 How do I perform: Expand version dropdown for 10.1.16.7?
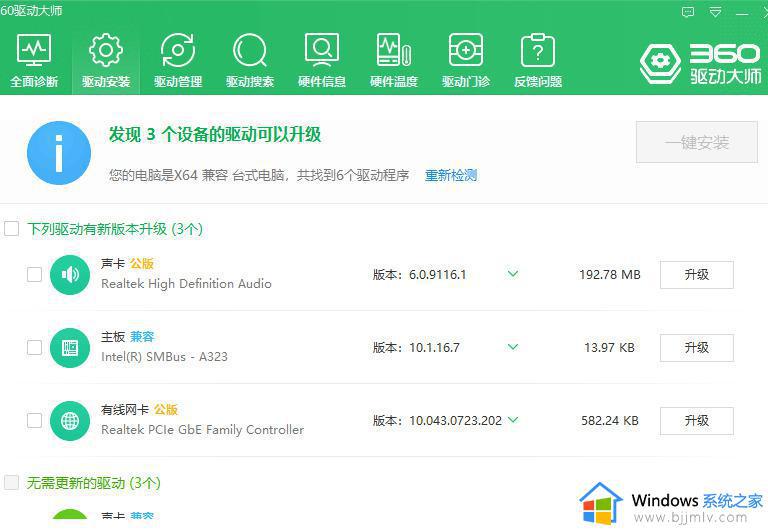pos(513,347)
